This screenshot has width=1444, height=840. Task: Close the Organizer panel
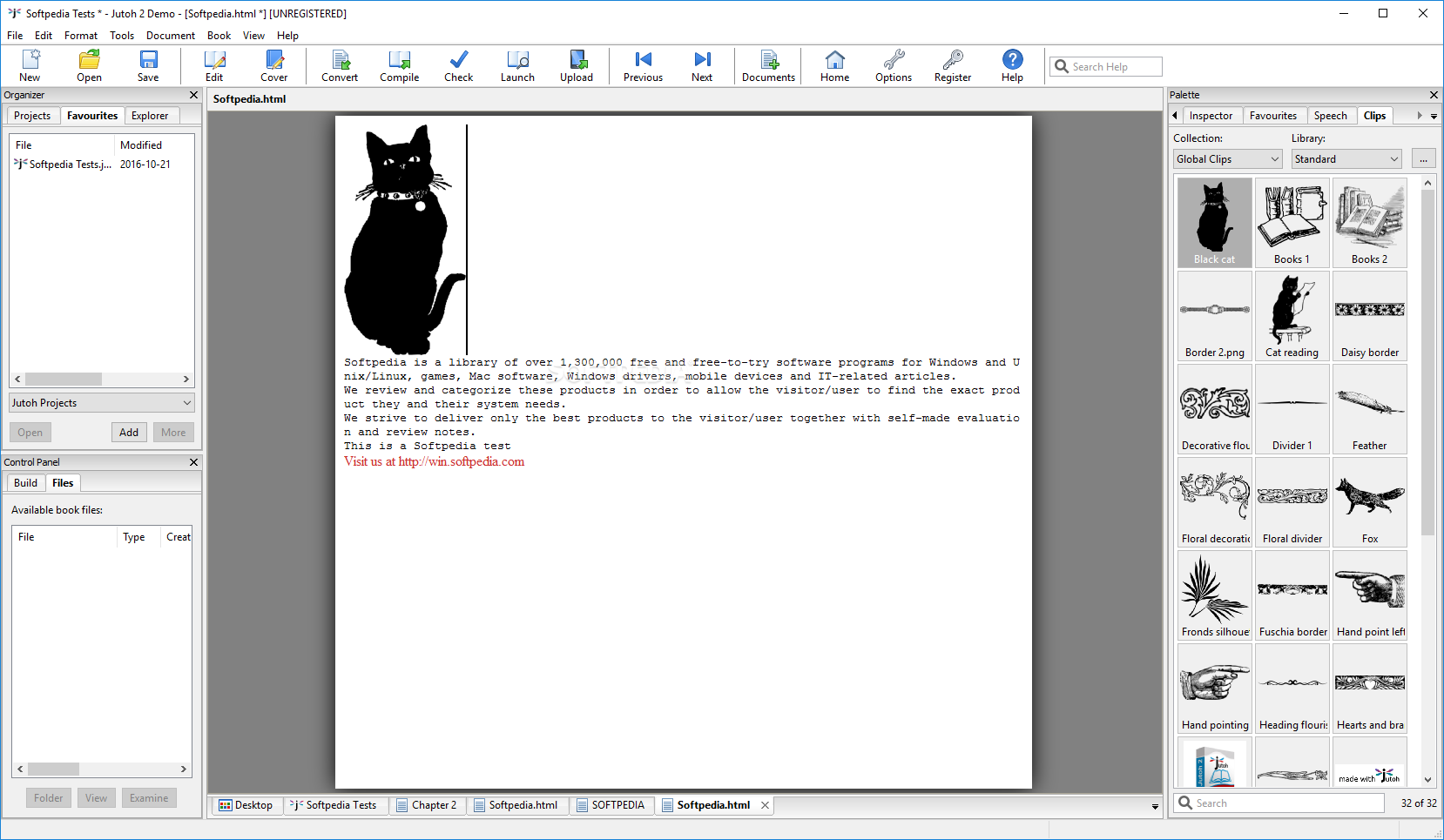point(194,95)
